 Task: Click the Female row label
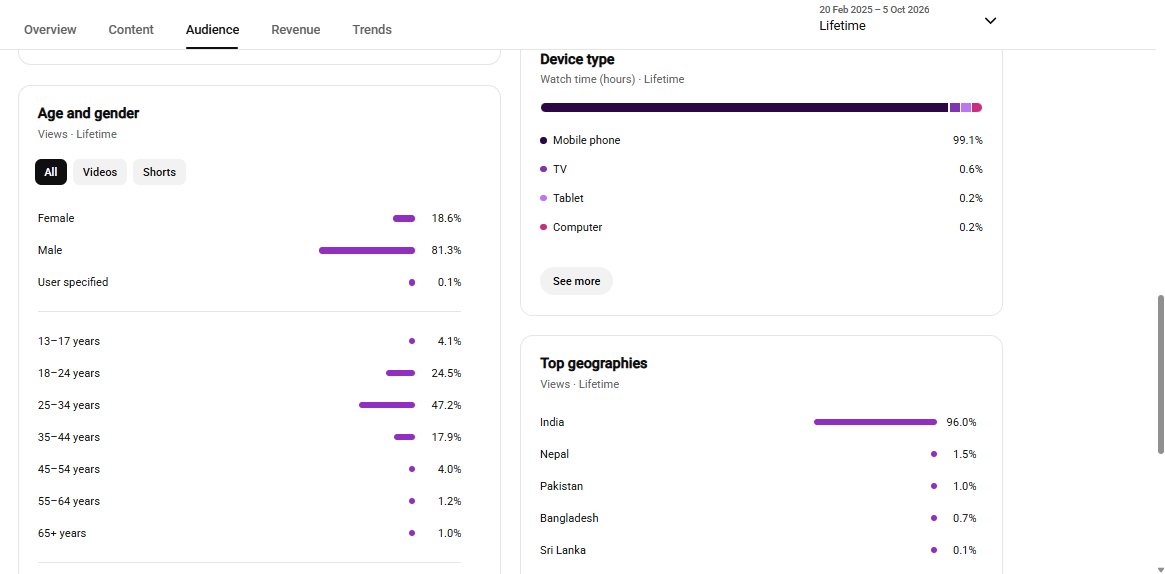click(x=56, y=218)
